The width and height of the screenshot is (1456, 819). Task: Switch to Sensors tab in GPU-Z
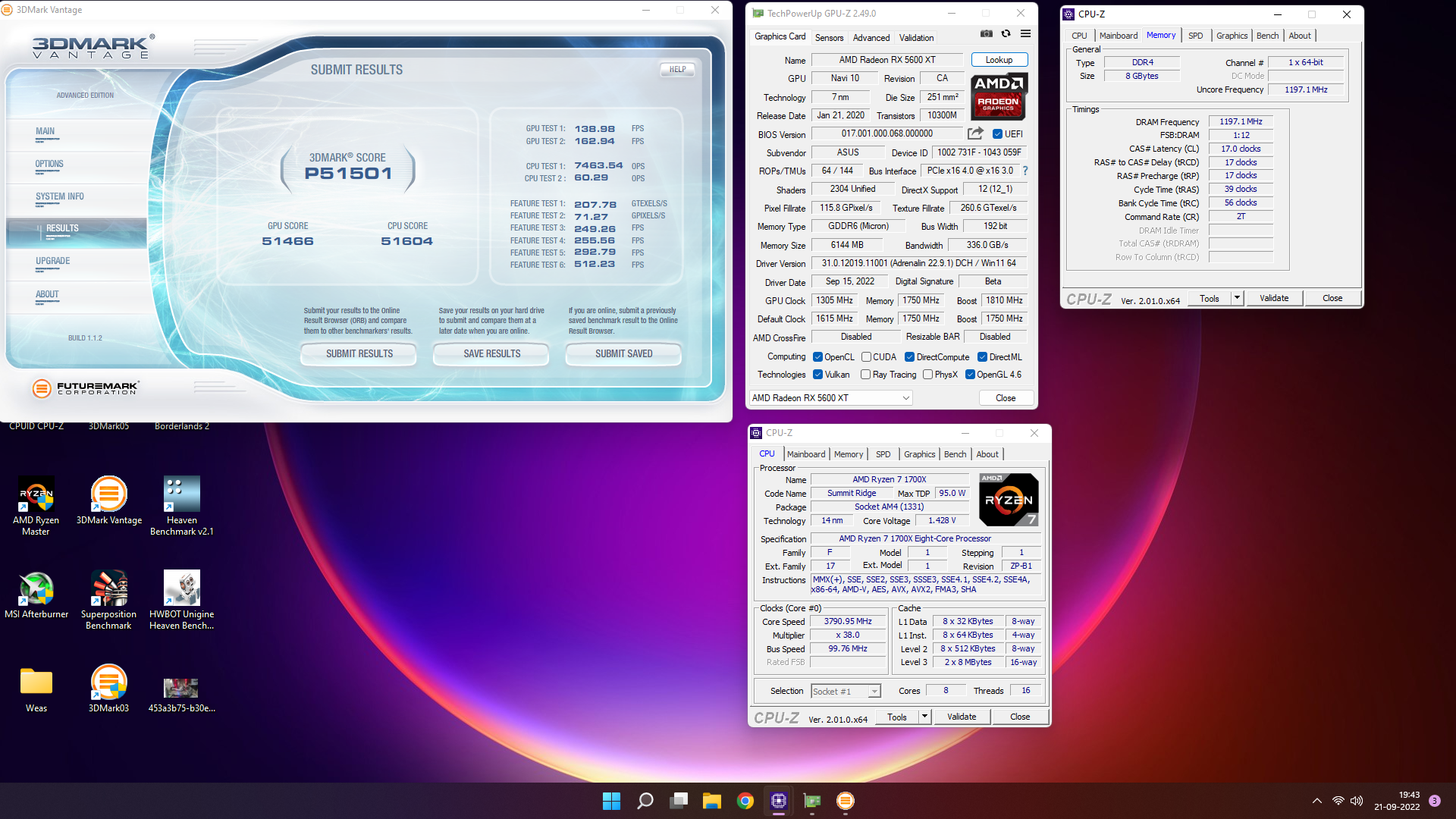click(829, 37)
